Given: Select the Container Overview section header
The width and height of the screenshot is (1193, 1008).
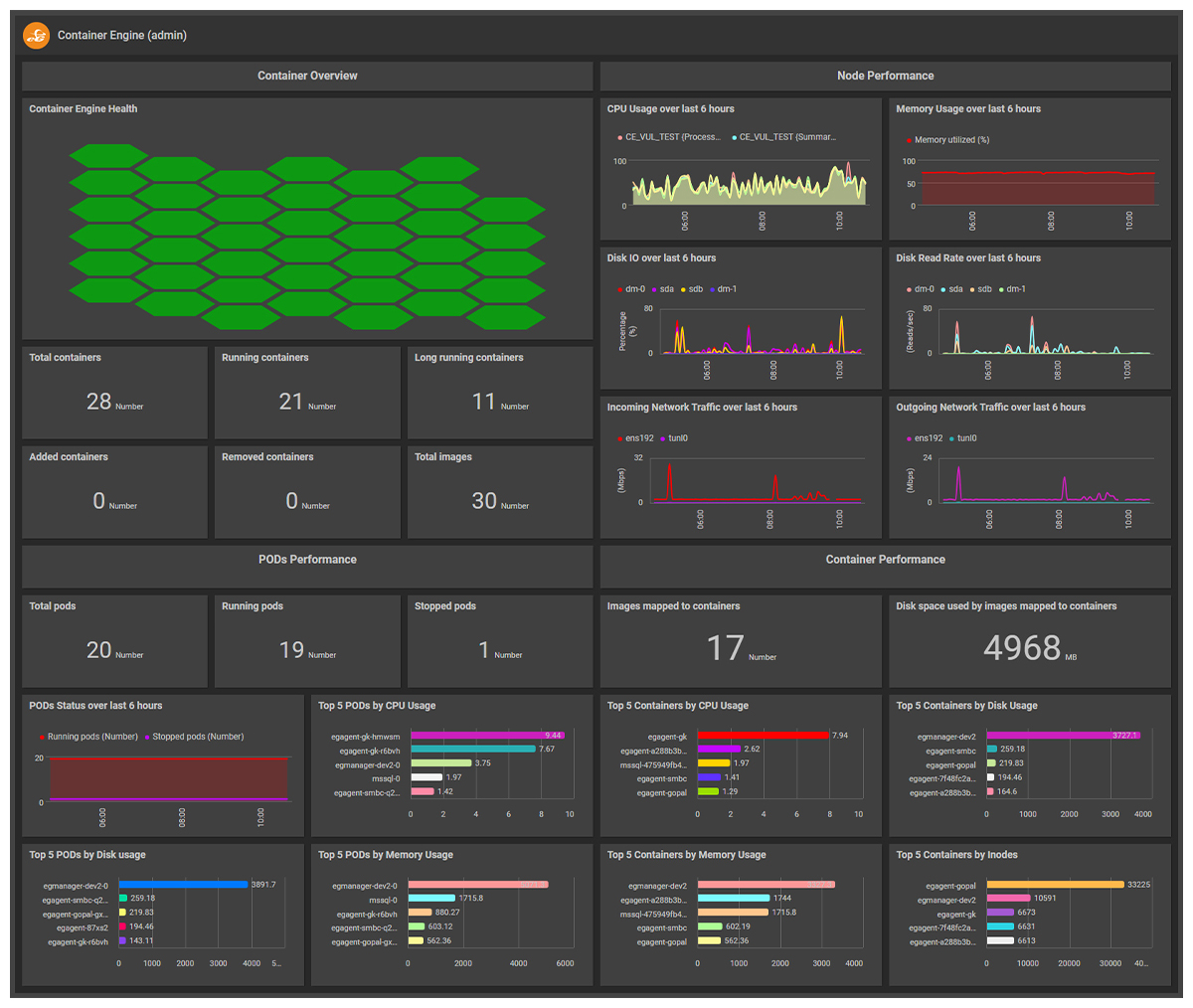Looking at the screenshot, I should click(x=307, y=76).
